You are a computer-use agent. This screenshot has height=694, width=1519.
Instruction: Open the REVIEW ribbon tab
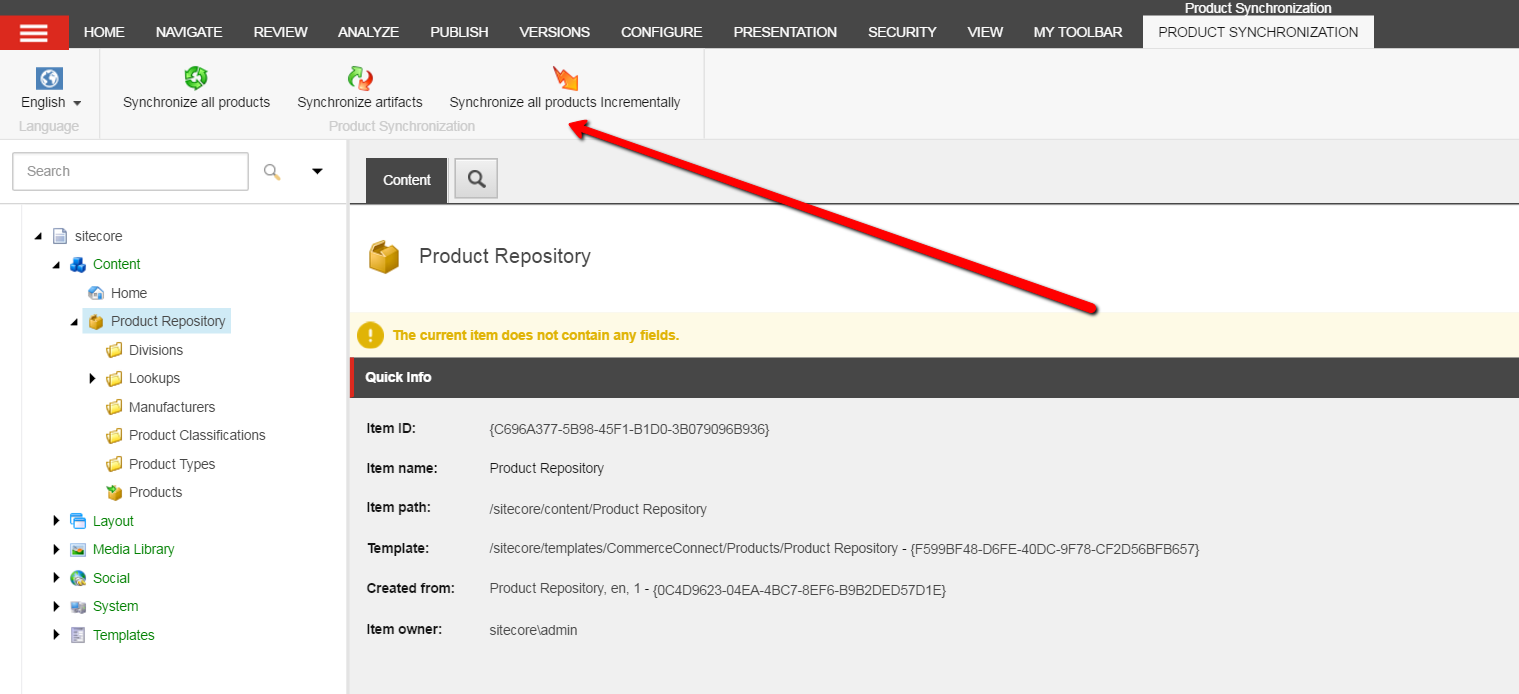coord(281,32)
